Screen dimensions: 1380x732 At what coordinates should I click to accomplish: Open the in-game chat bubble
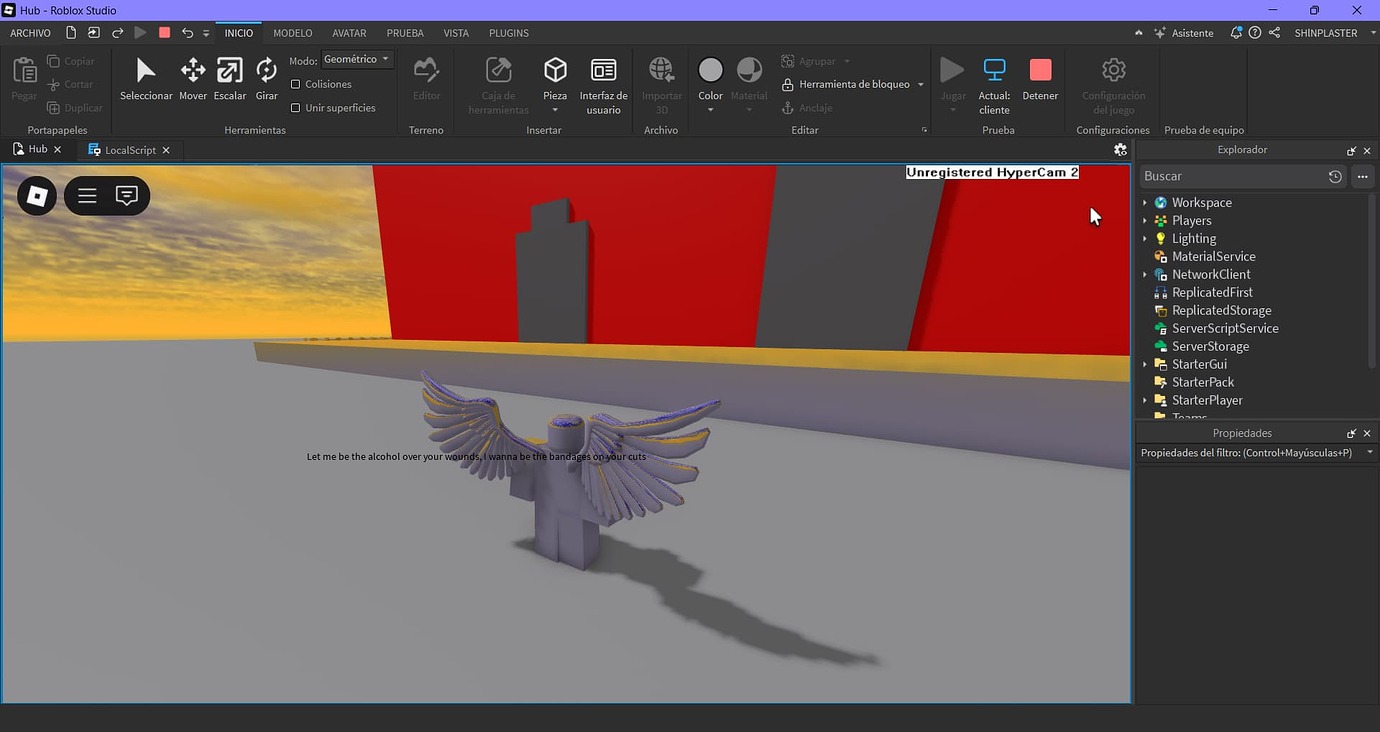coord(127,196)
